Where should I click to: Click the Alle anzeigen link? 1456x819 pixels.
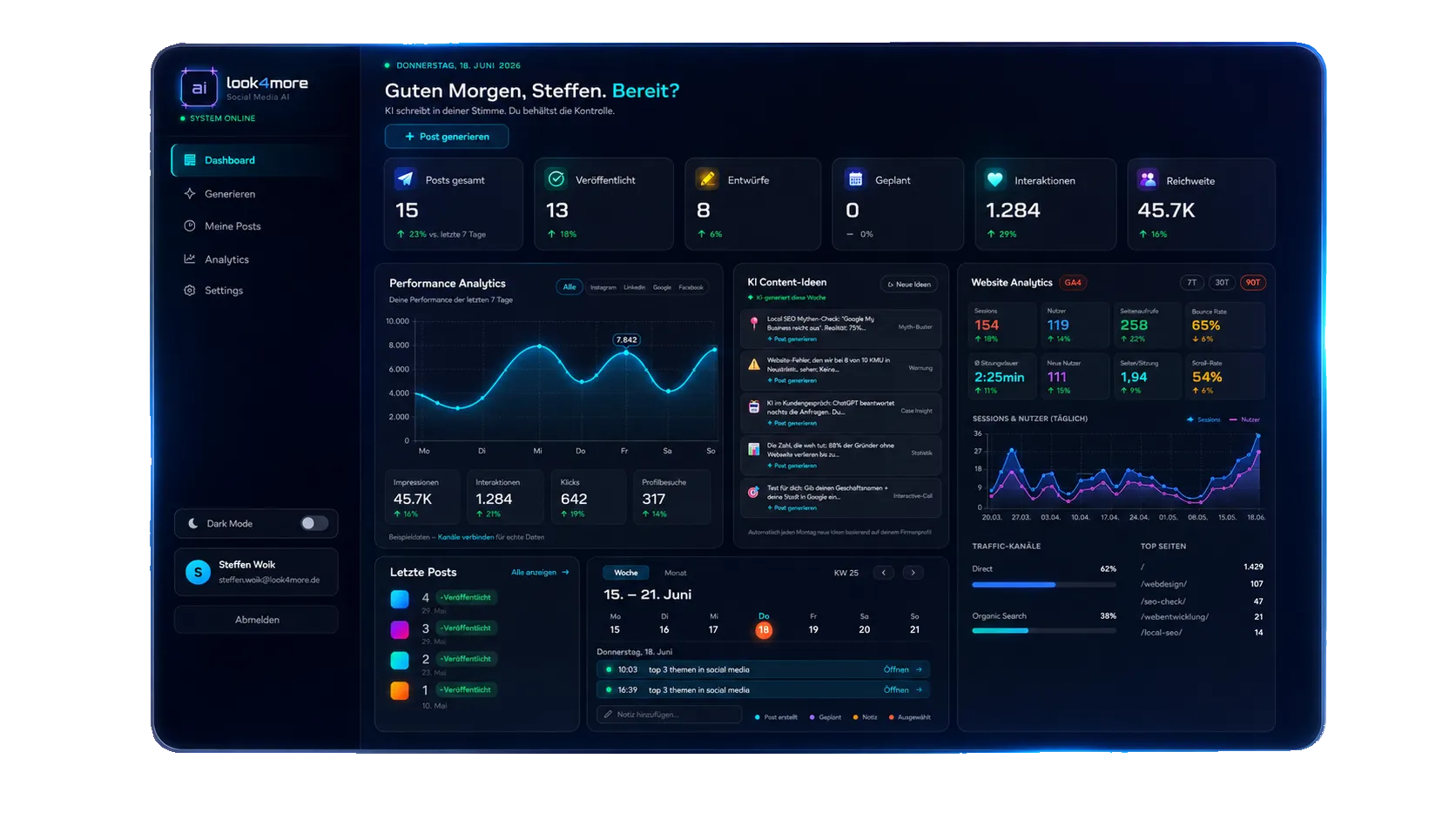point(540,573)
